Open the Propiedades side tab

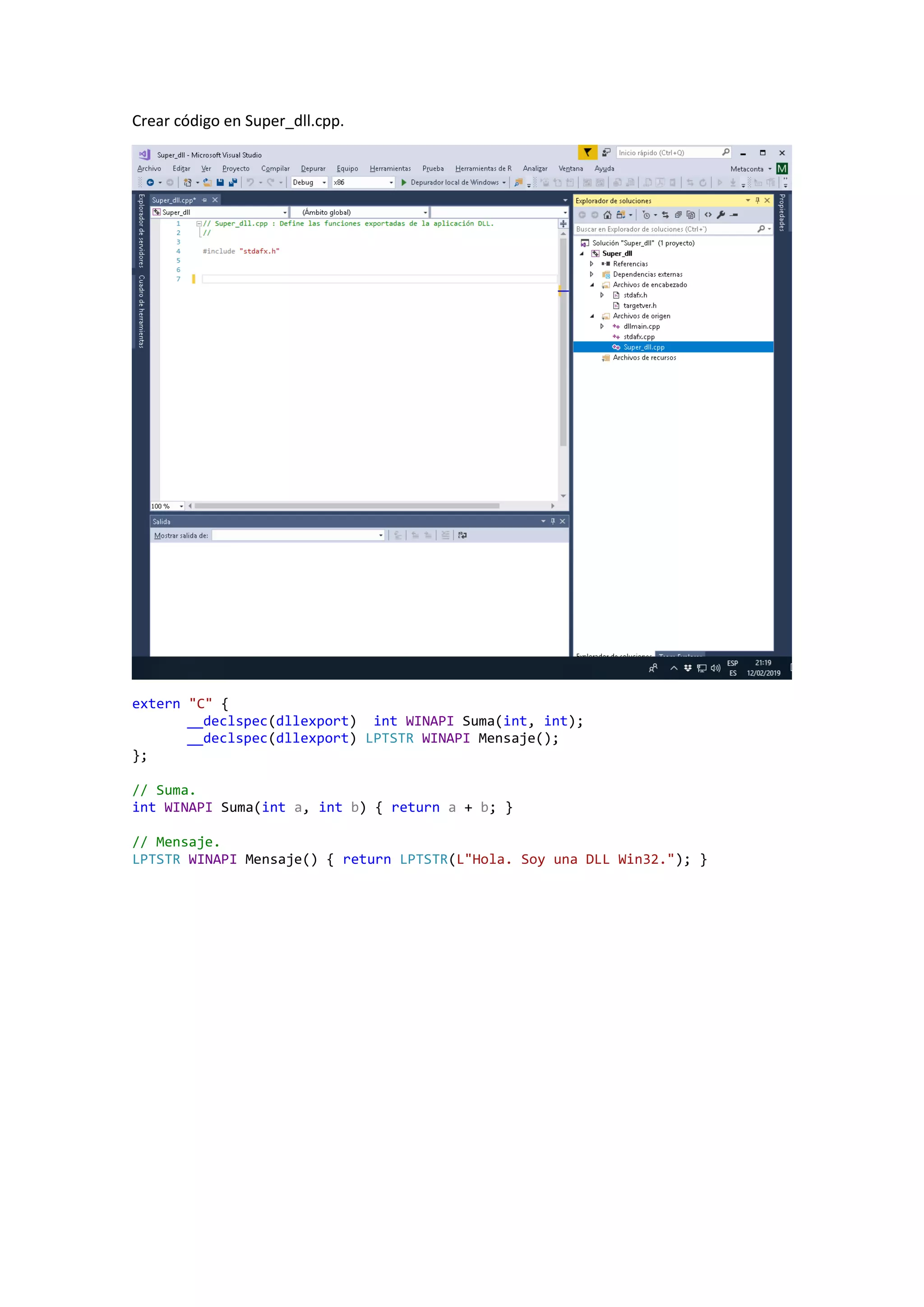tap(782, 212)
